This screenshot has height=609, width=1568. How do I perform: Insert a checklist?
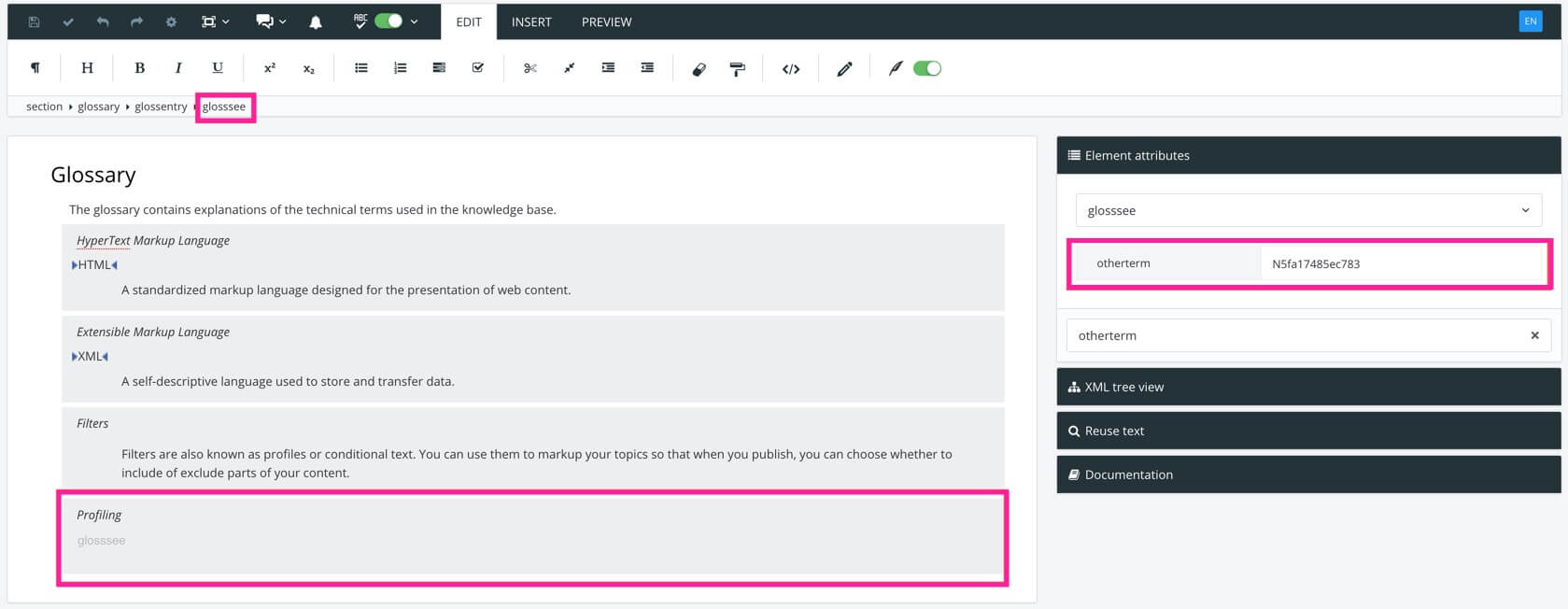[478, 67]
